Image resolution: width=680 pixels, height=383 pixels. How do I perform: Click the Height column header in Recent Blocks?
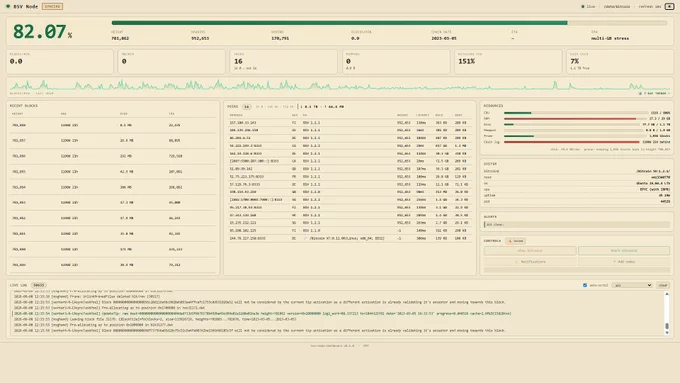coord(17,114)
